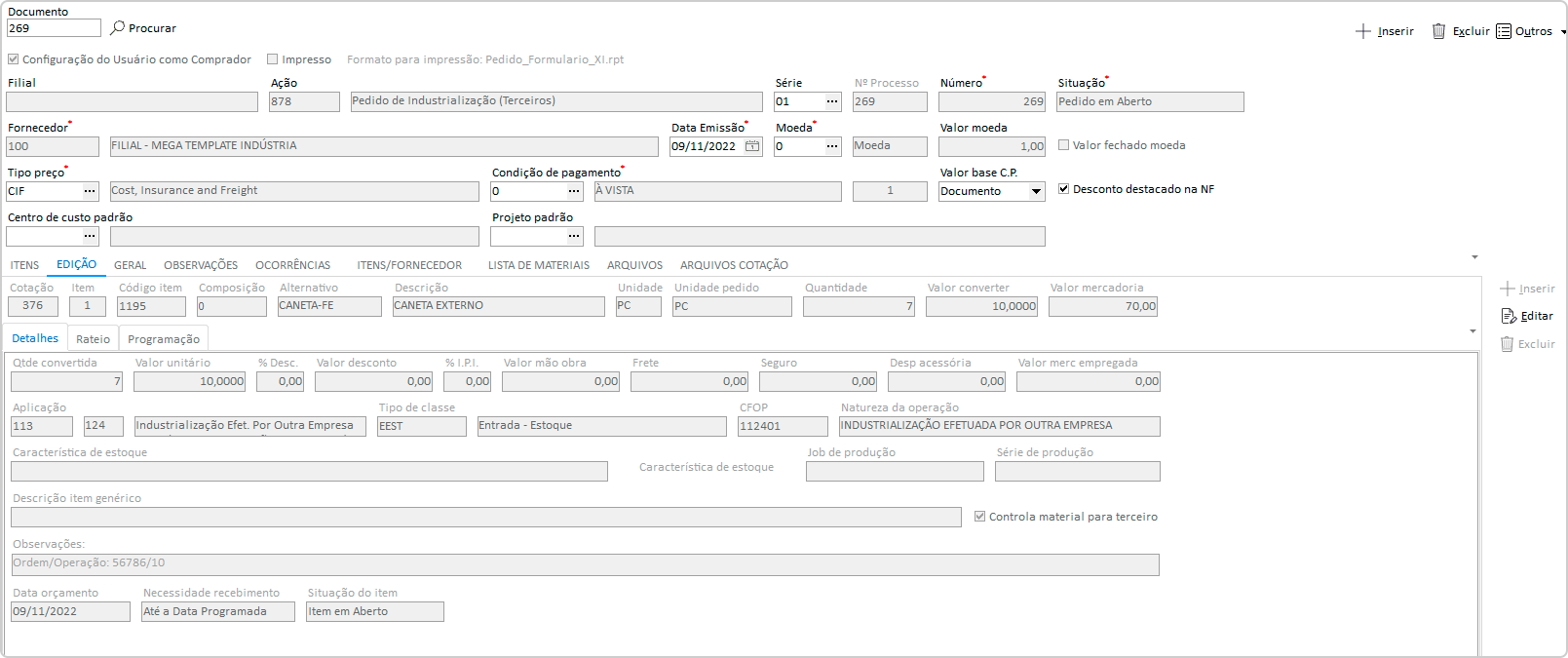Open the Moeda lookup selector
1568x658 pixels.
(831, 146)
